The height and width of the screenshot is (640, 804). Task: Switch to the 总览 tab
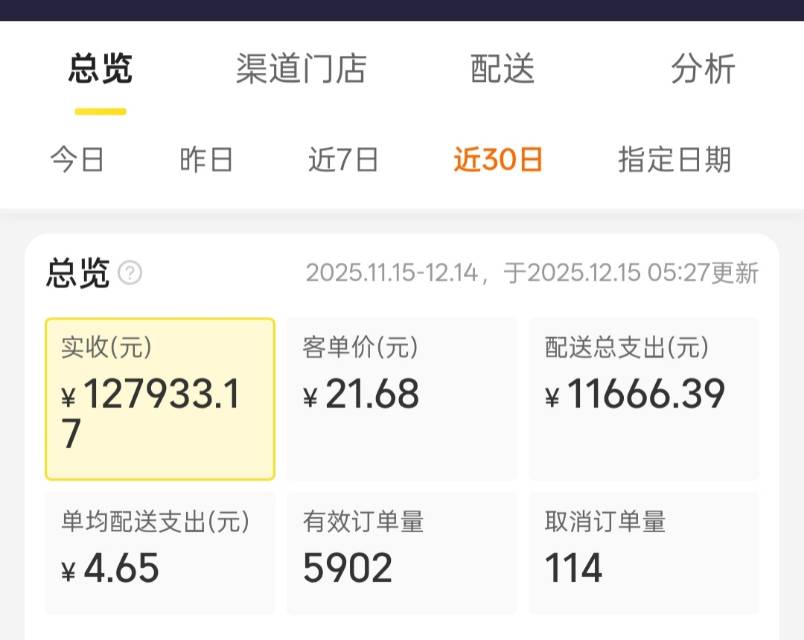pyautogui.click(x=100, y=69)
